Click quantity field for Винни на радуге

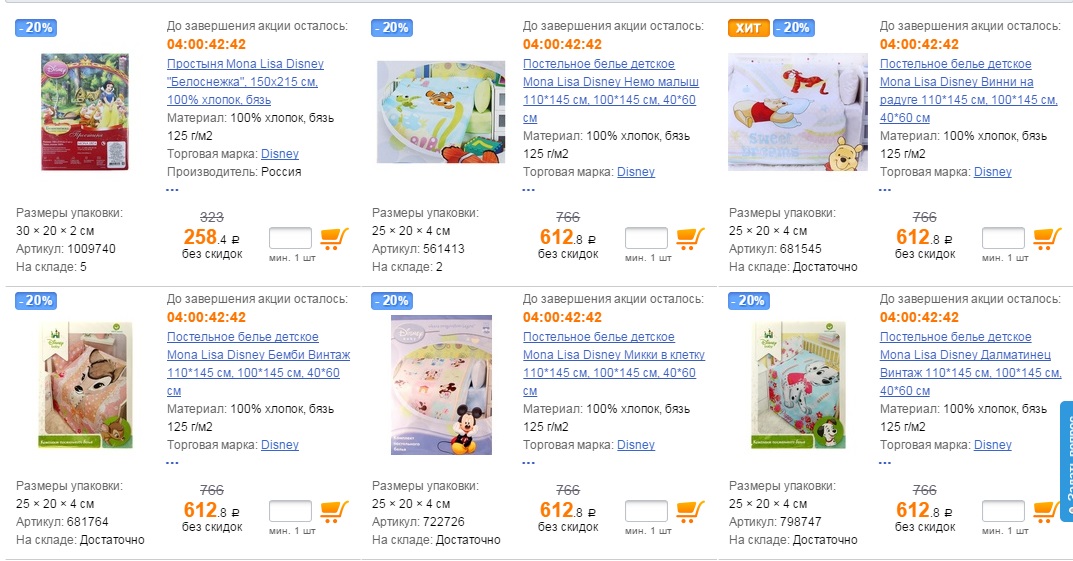1003,239
